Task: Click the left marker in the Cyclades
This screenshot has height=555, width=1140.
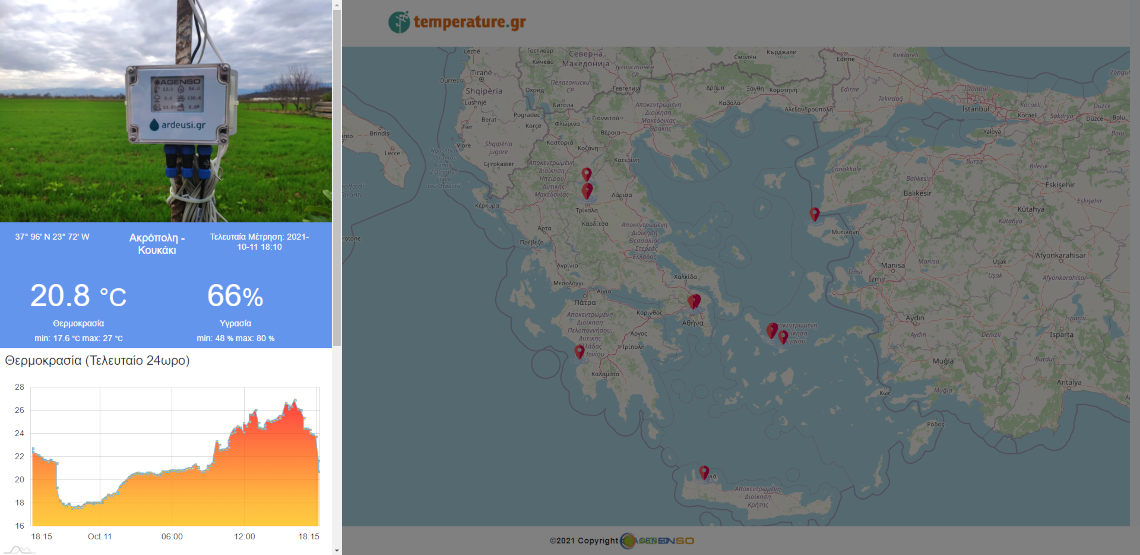Action: (x=772, y=330)
